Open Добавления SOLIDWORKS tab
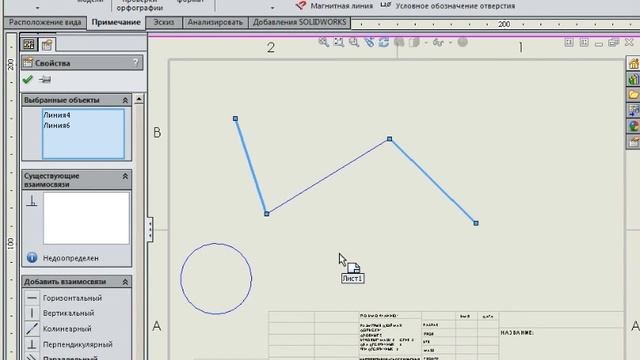The width and height of the screenshot is (640, 360). point(300,22)
